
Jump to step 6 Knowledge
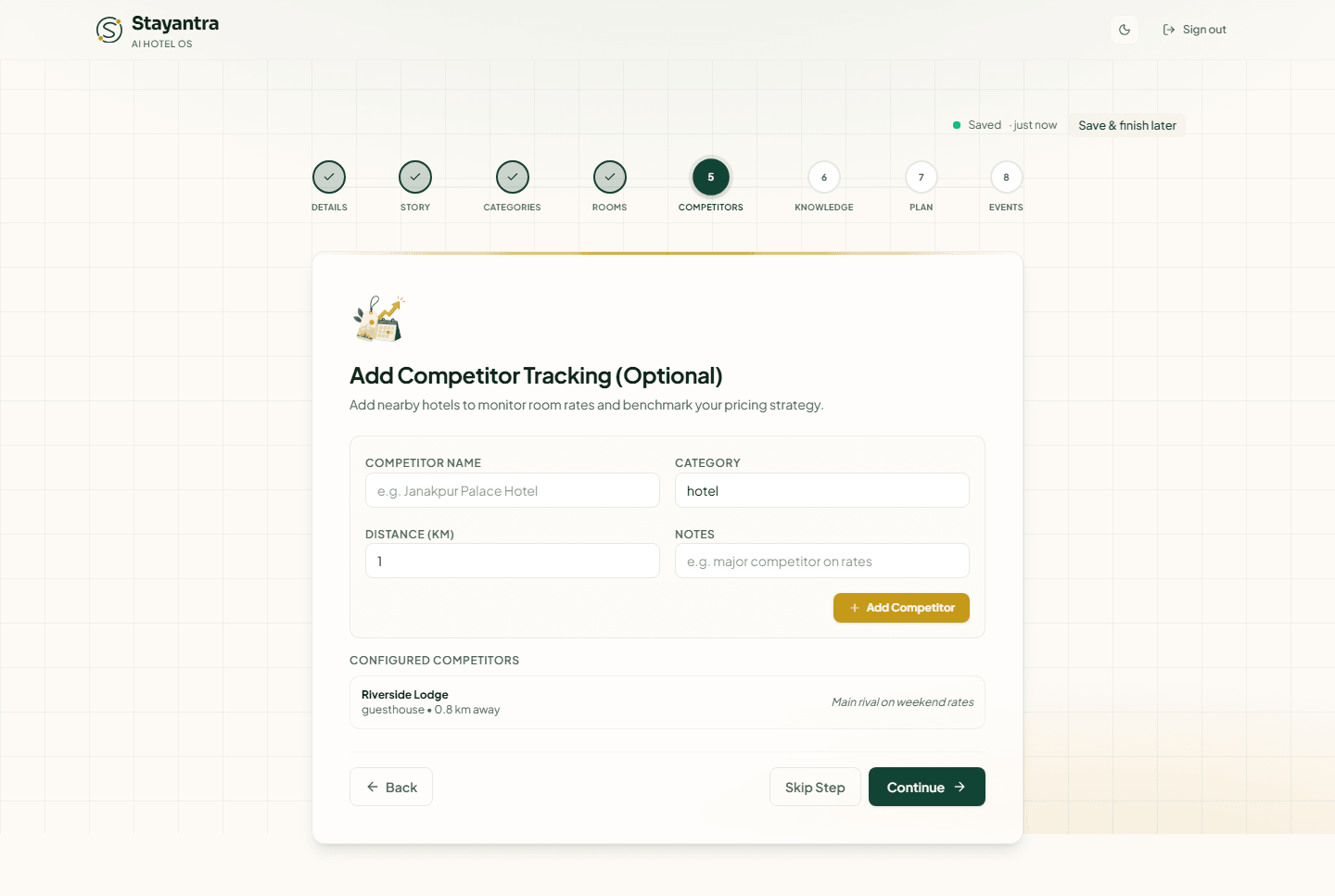824,177
